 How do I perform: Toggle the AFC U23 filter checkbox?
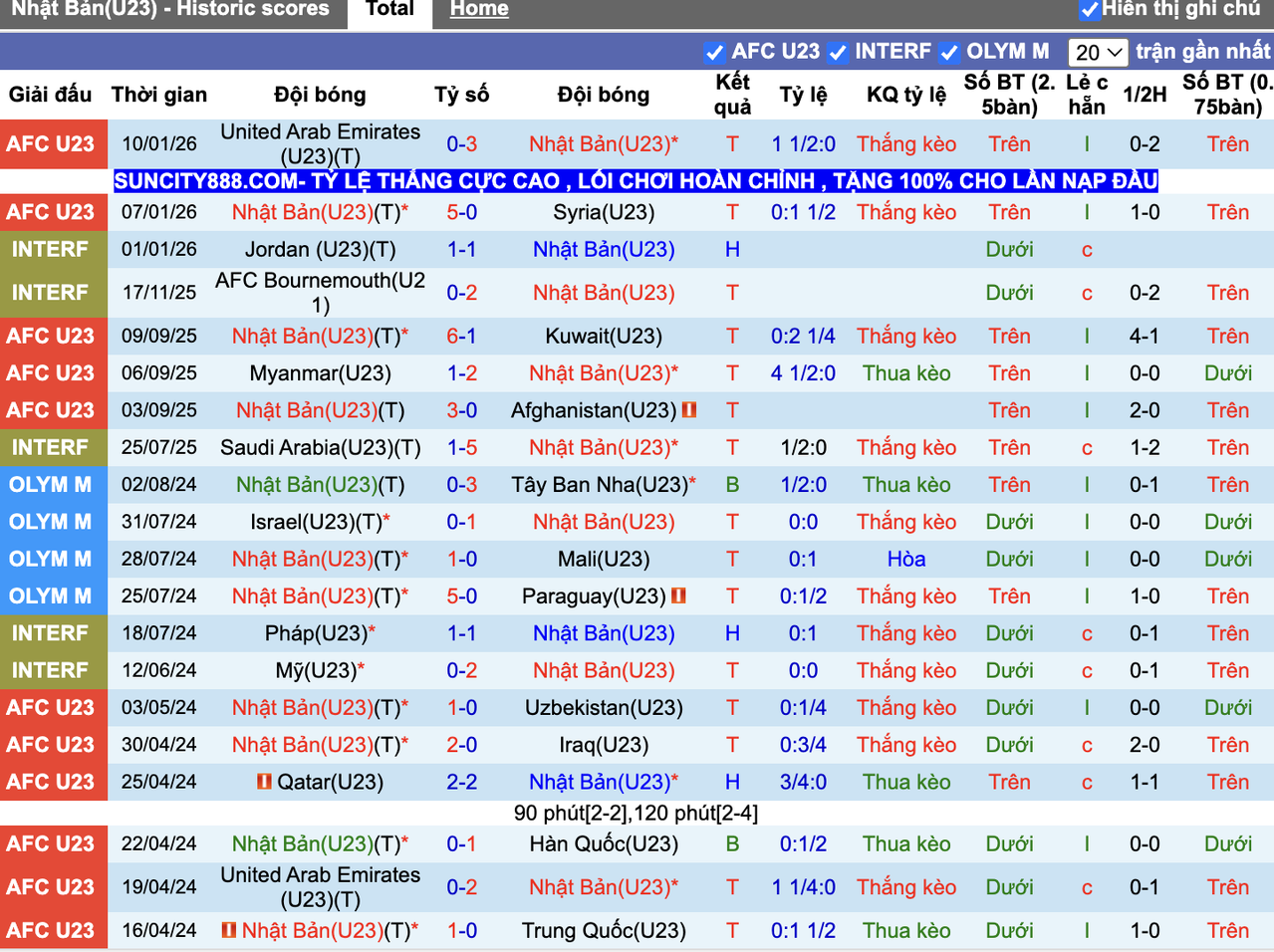coord(714,53)
